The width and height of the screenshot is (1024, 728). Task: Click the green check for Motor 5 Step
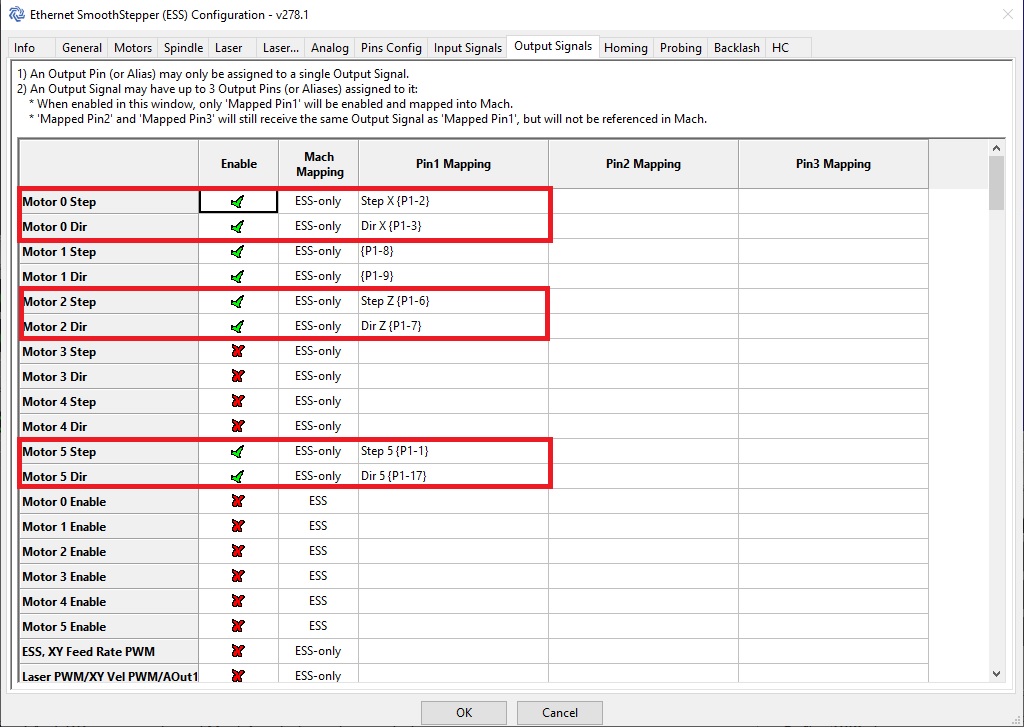238,452
